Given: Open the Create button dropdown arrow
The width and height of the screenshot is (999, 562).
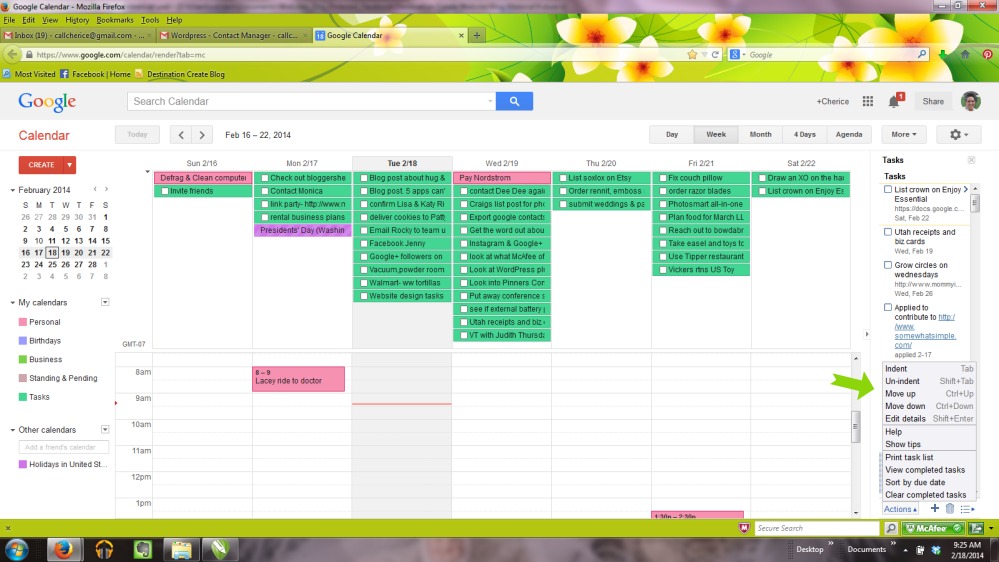Looking at the screenshot, I should [x=69, y=165].
